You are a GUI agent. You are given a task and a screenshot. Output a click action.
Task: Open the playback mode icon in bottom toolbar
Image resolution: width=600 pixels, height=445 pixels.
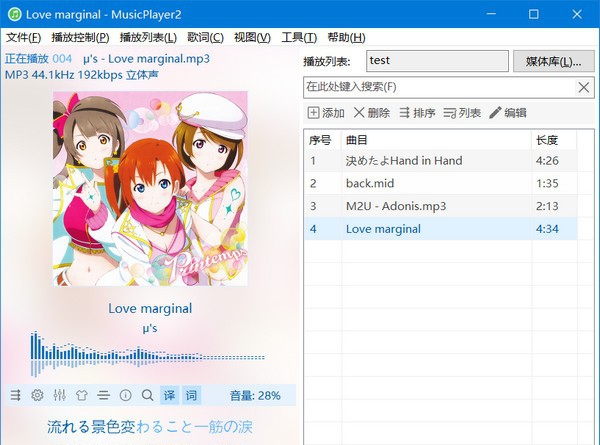pos(16,395)
